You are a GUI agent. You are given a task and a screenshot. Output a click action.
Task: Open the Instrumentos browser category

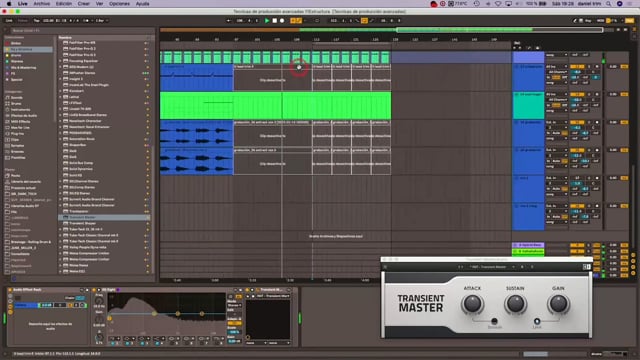[x=20, y=109]
